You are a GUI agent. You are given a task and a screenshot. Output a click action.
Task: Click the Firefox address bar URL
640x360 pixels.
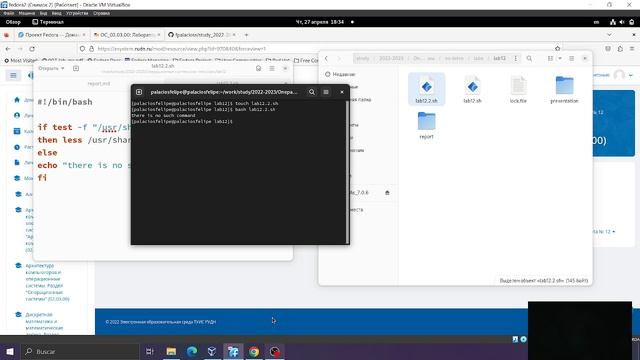[x=182, y=49]
